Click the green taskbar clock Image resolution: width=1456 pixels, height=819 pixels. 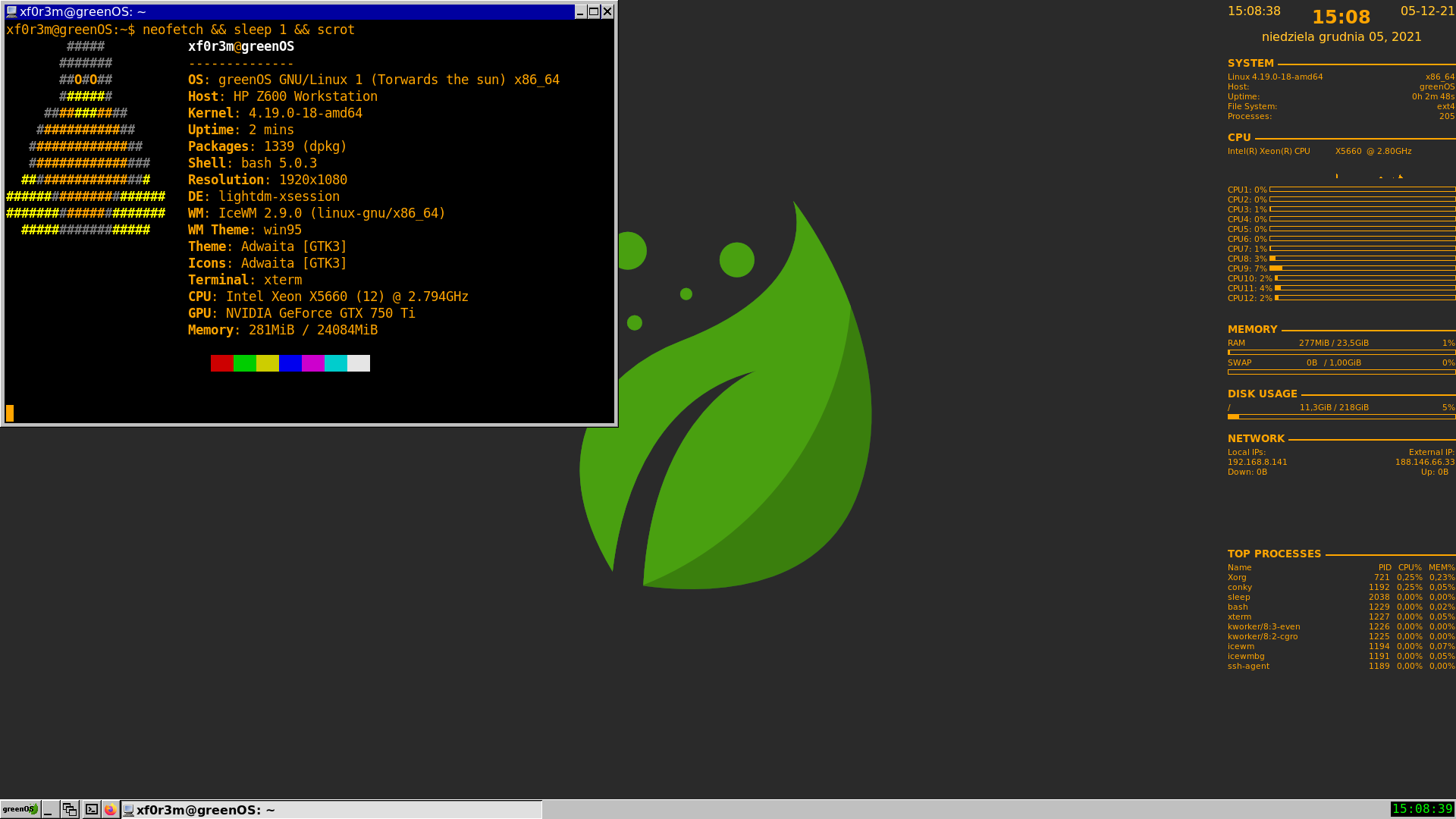(x=1422, y=809)
